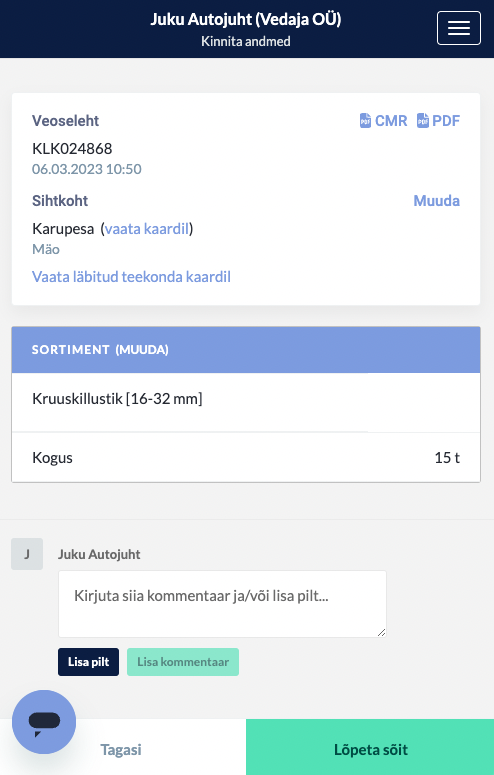The image size is (494, 775).
Task: Click the waybill number KLK024868
Action: (x=72, y=148)
